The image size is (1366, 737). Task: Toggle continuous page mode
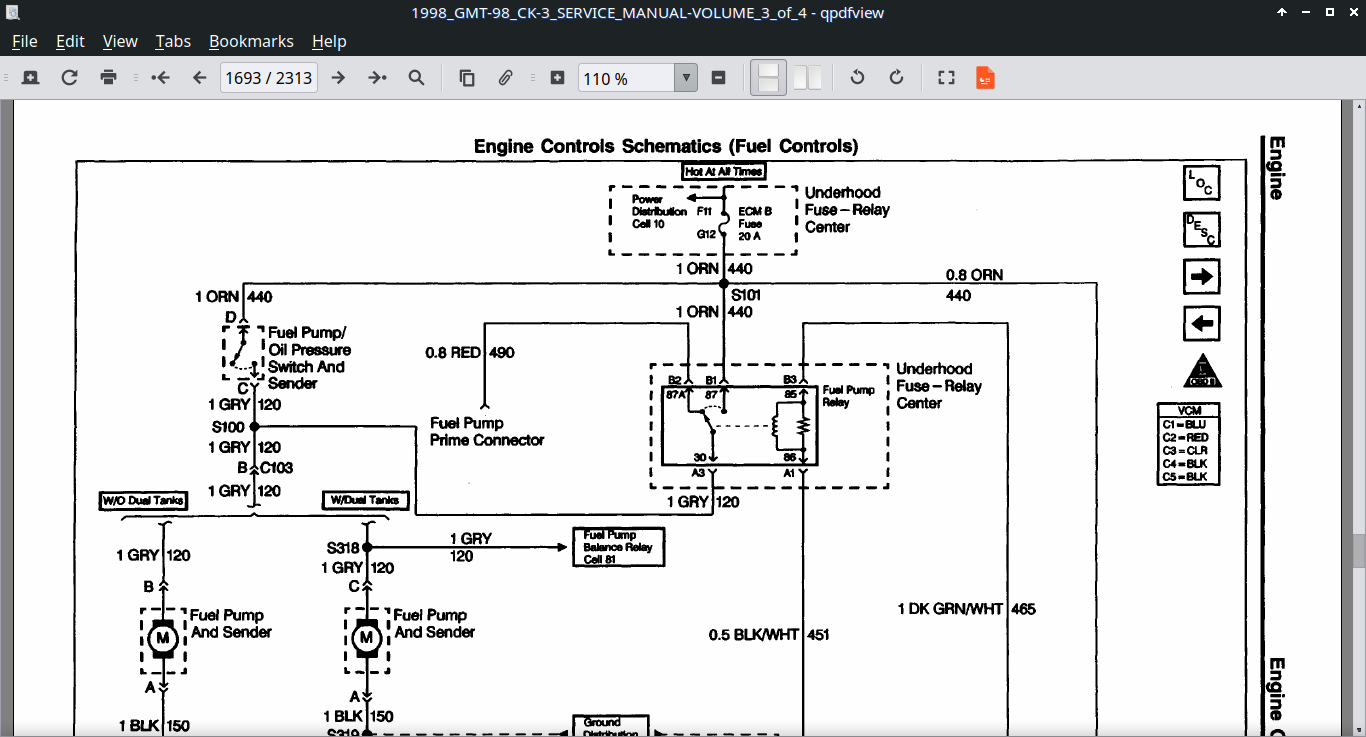(x=768, y=78)
